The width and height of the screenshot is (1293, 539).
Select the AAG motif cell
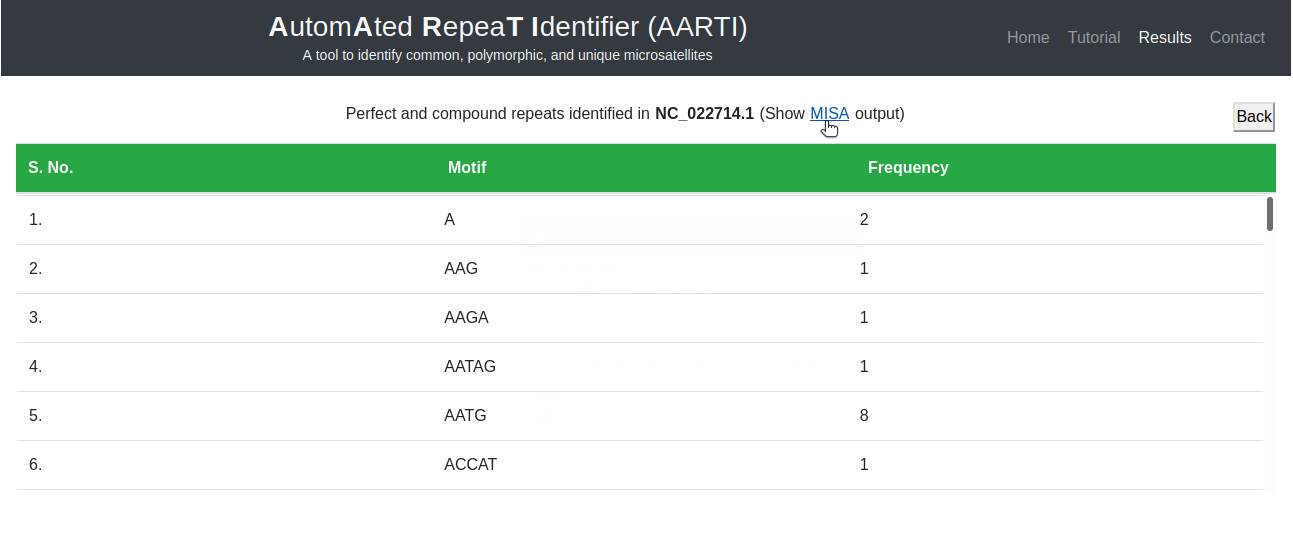pos(461,269)
